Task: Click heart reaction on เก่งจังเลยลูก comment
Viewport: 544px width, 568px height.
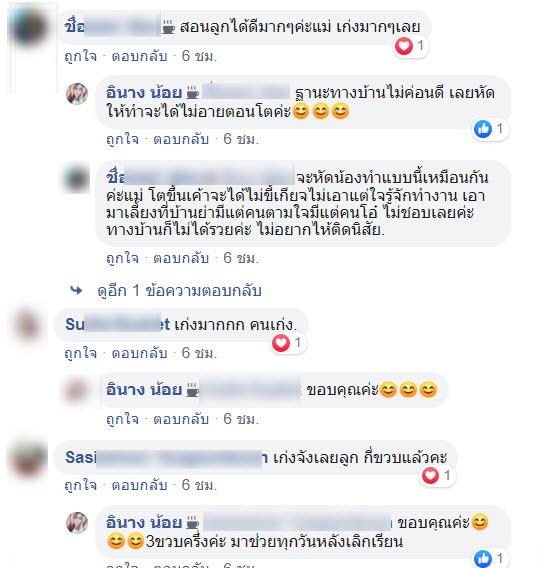Action: coord(430,475)
